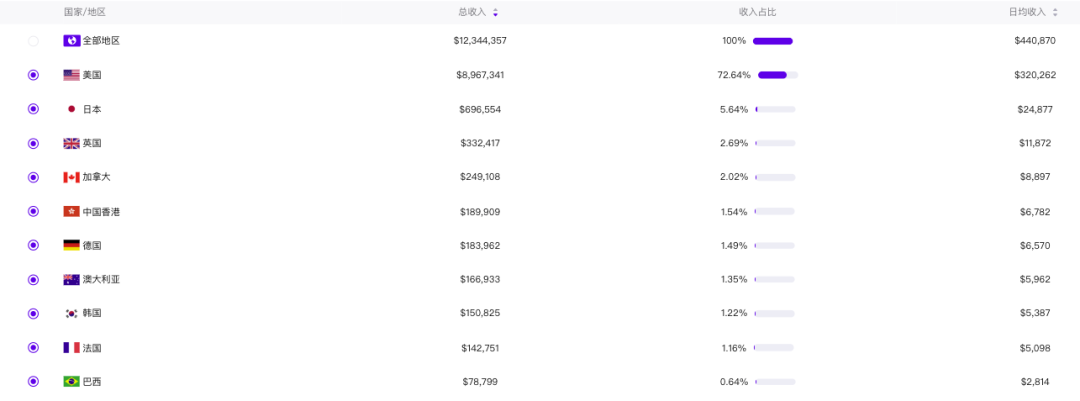Click the 72.64% revenue share bar
Viewport: 1080px width, 401px height.
(x=776, y=75)
